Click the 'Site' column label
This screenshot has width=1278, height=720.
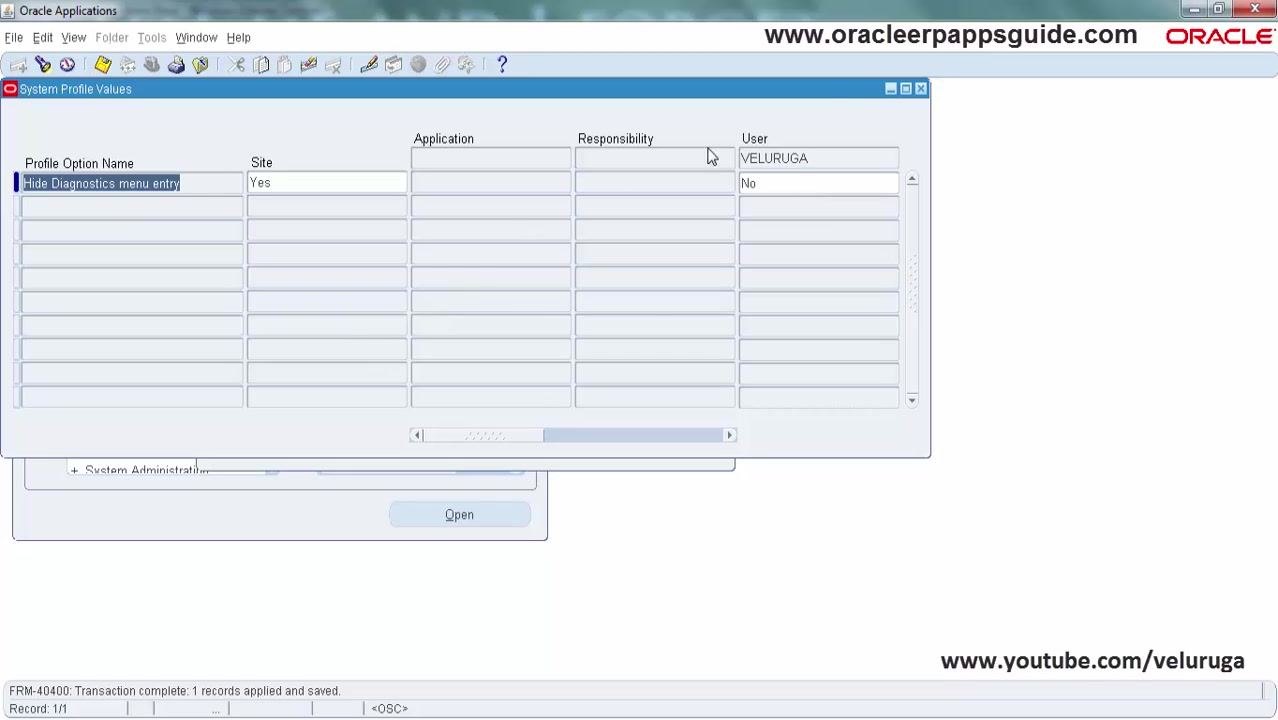pos(261,163)
